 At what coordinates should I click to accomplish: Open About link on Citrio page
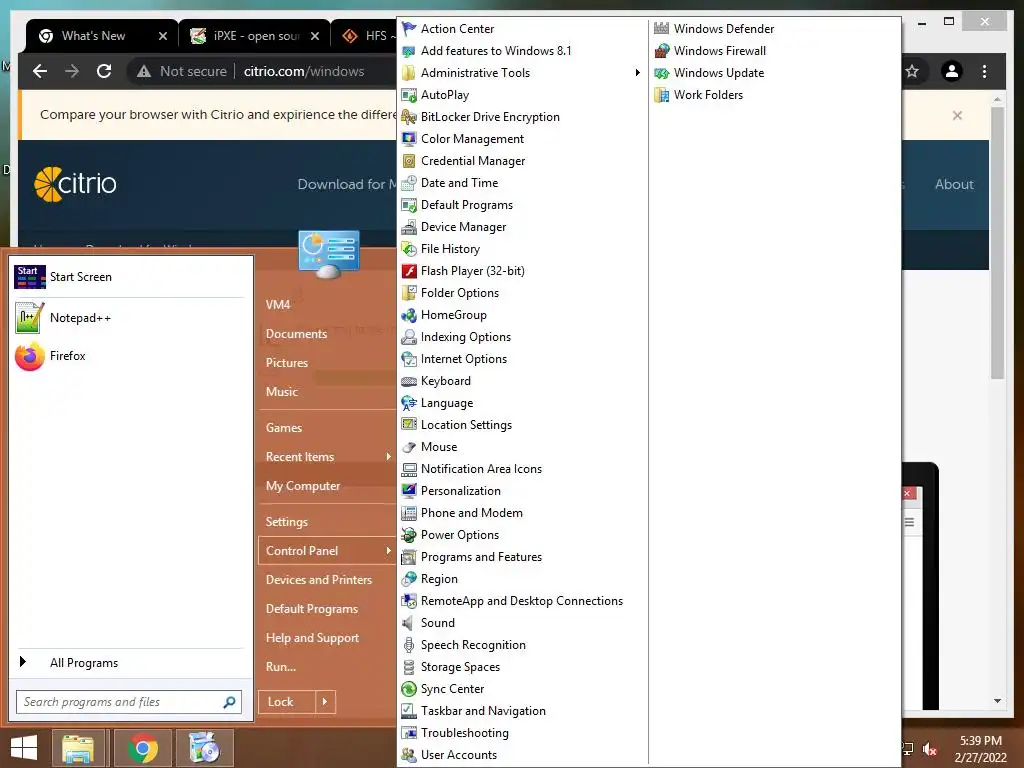coord(954,184)
